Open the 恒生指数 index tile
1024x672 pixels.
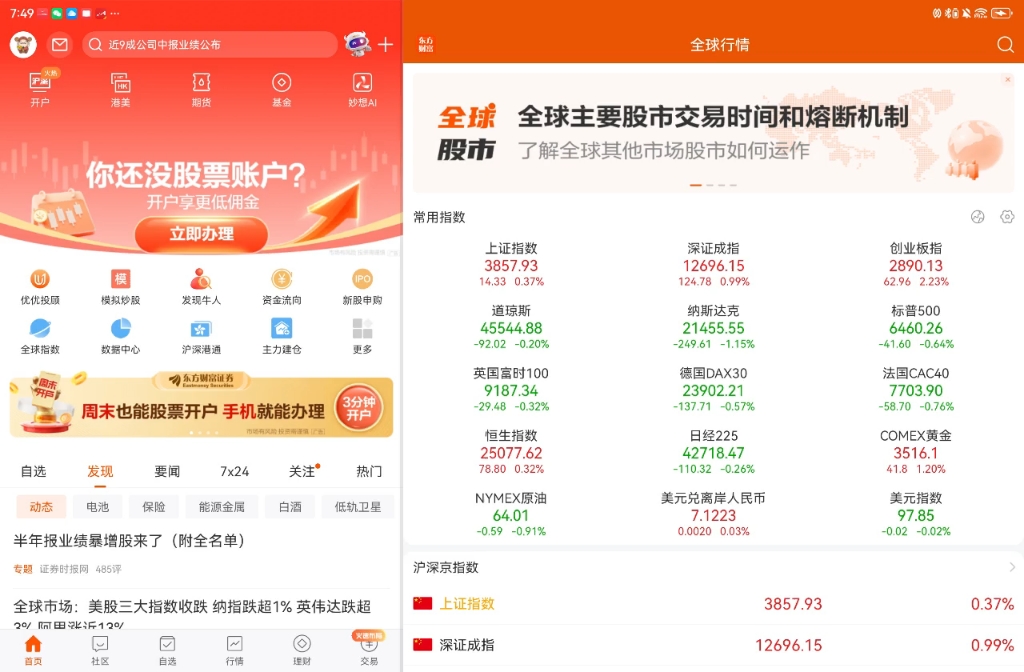click(x=511, y=452)
